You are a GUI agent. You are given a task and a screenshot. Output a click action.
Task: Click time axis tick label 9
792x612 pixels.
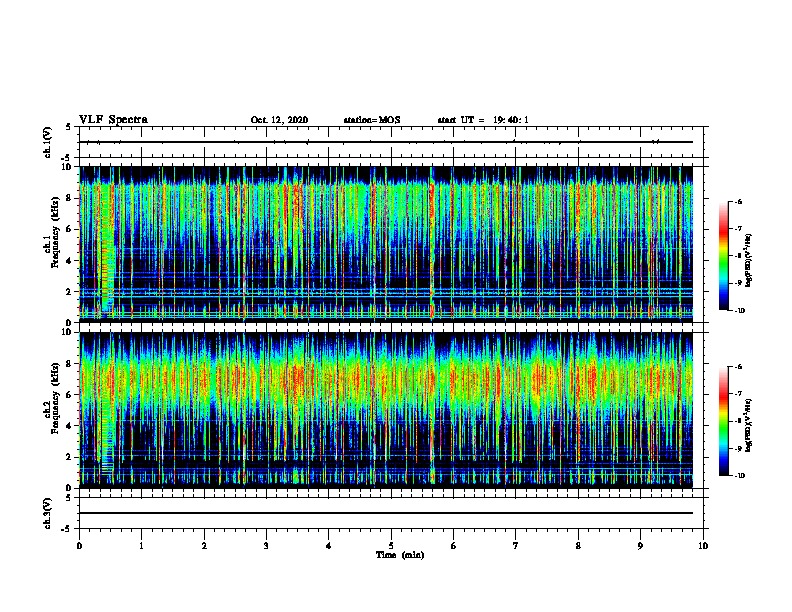click(640, 546)
